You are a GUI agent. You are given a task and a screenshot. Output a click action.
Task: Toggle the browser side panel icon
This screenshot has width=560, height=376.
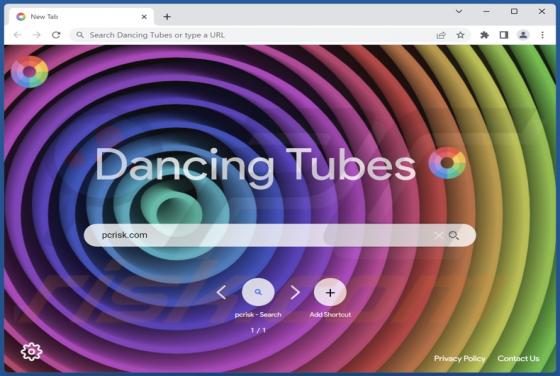504,35
